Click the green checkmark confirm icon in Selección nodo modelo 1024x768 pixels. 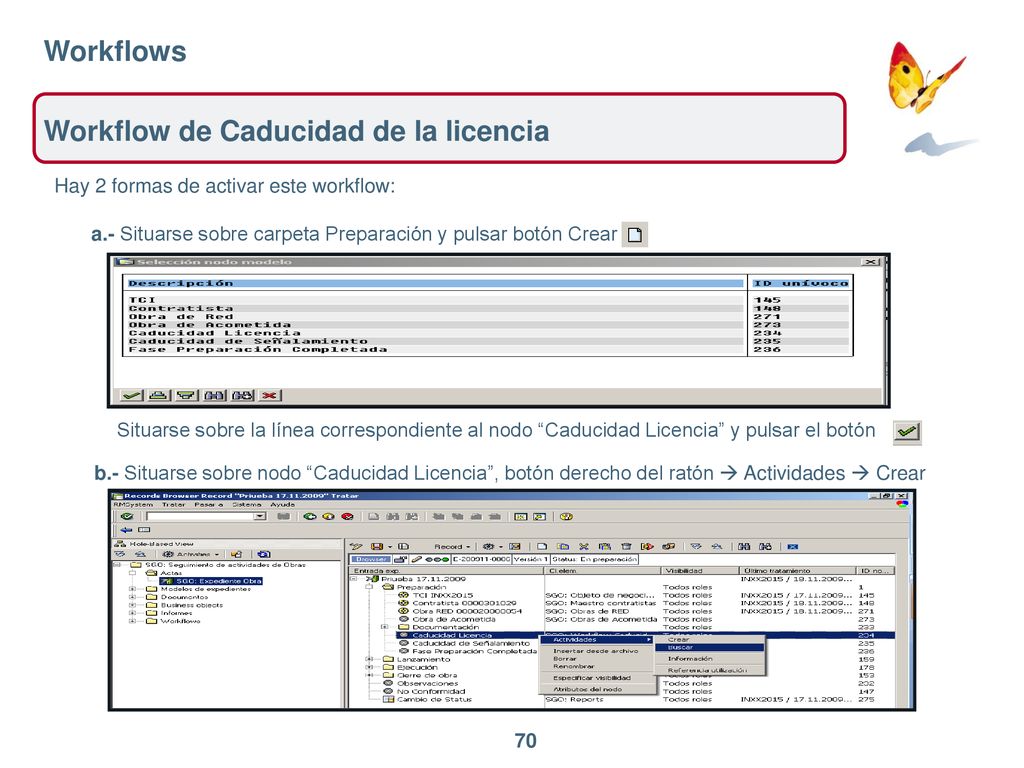pyautogui.click(x=133, y=395)
